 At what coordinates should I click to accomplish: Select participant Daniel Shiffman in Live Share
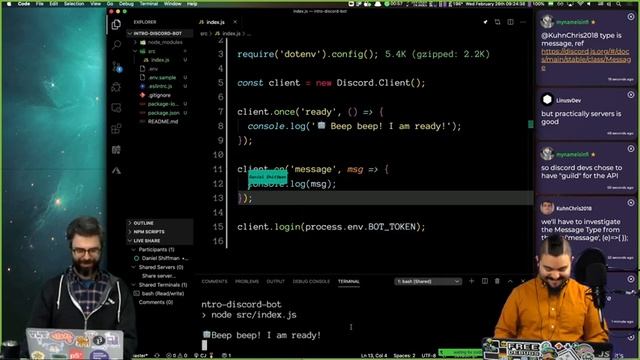(x=160, y=258)
